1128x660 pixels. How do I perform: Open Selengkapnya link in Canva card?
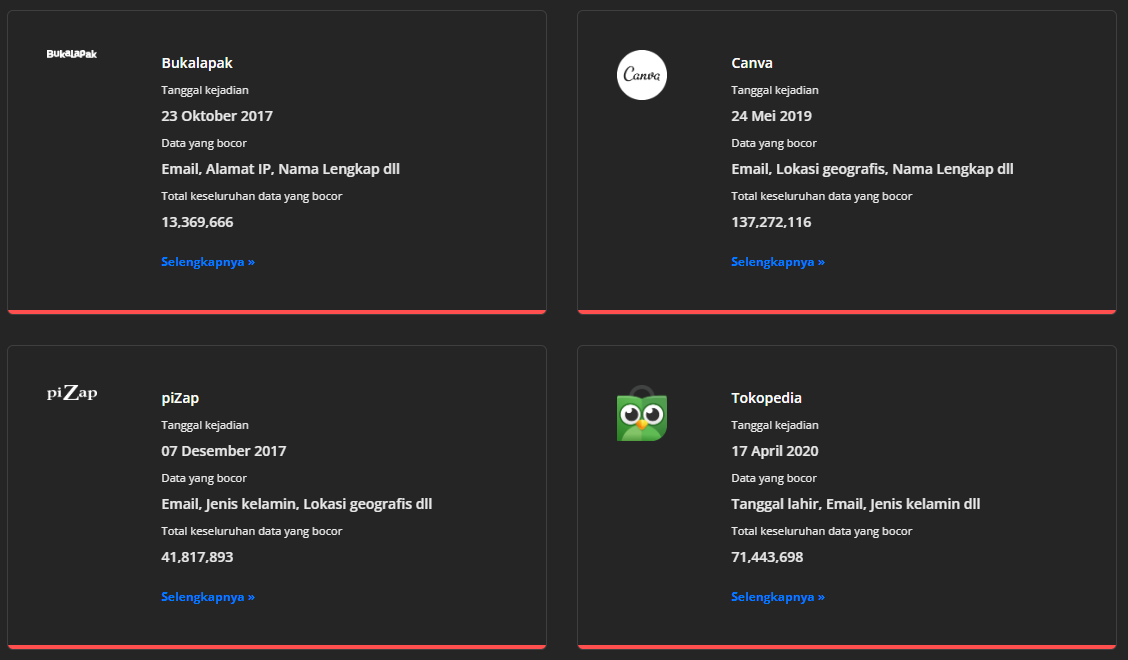(778, 262)
